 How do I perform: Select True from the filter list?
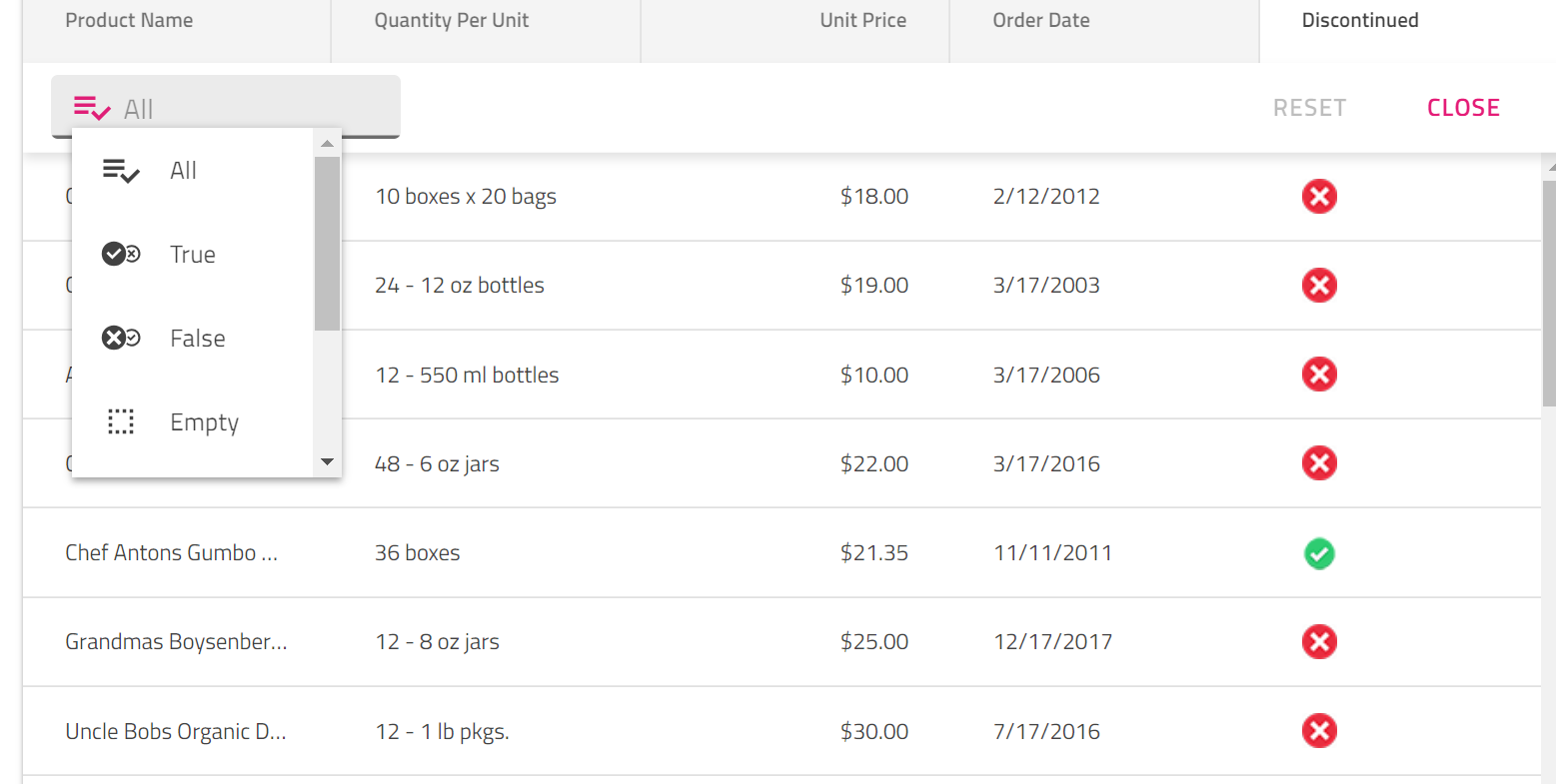(x=193, y=255)
